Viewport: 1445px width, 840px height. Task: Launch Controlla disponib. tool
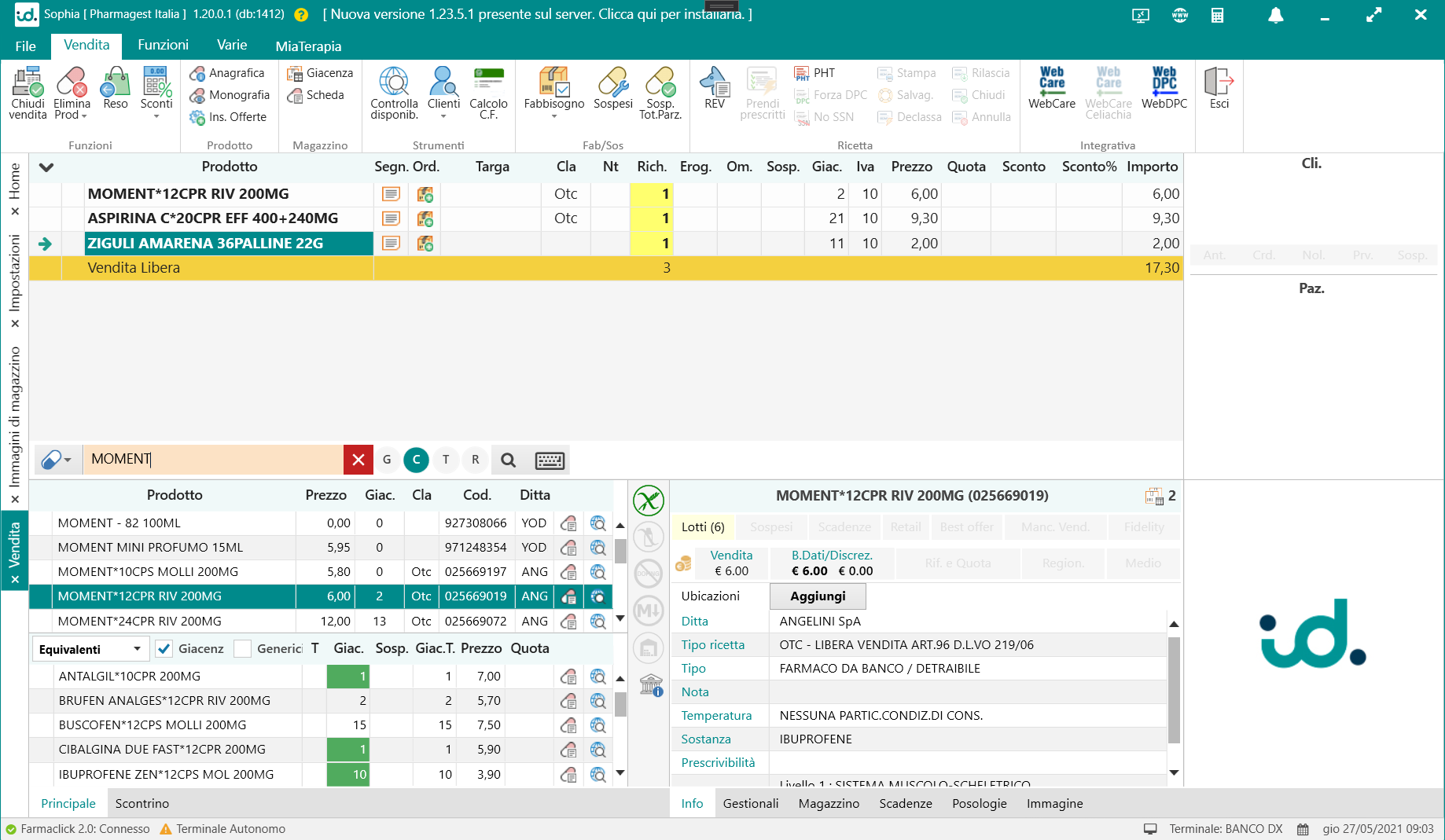394,93
